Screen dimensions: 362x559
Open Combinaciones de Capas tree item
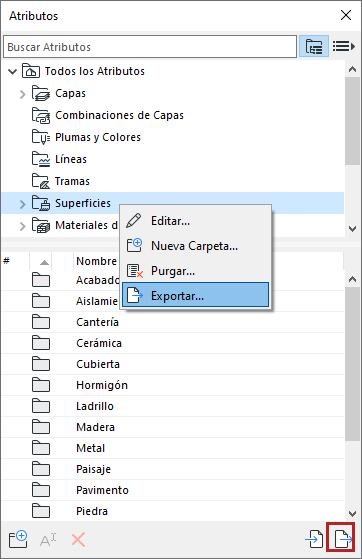click(119, 116)
